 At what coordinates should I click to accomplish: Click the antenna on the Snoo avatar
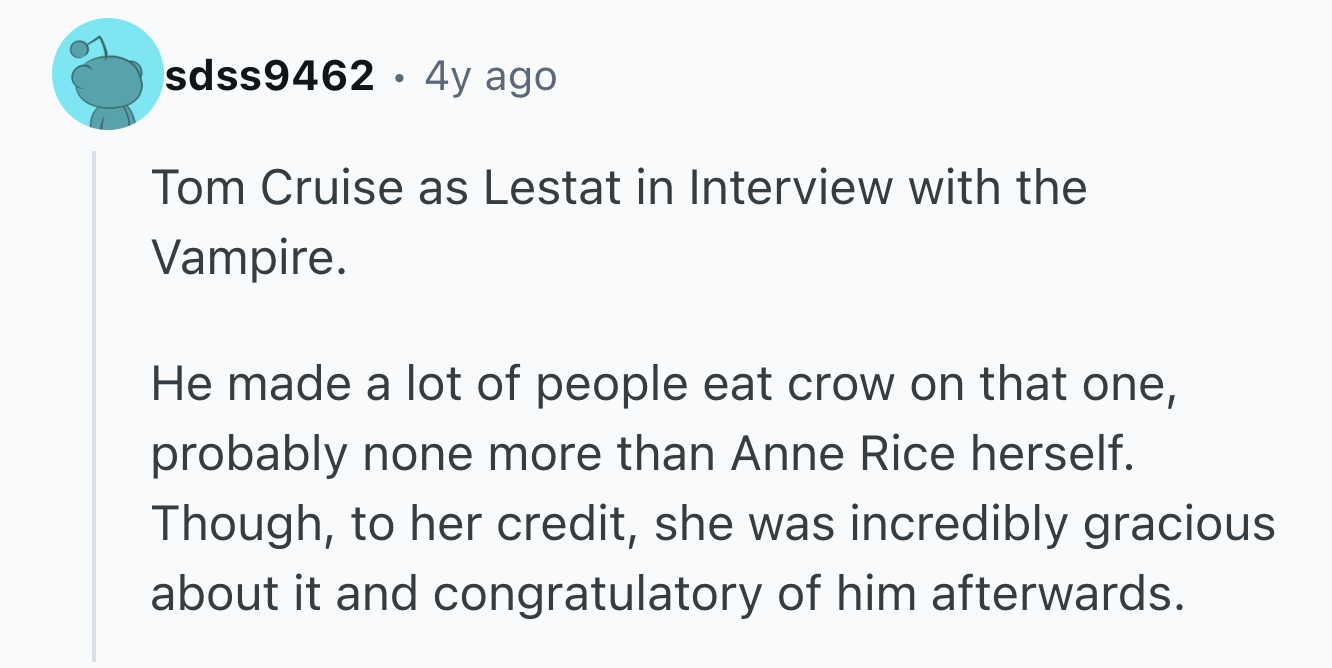(90, 45)
